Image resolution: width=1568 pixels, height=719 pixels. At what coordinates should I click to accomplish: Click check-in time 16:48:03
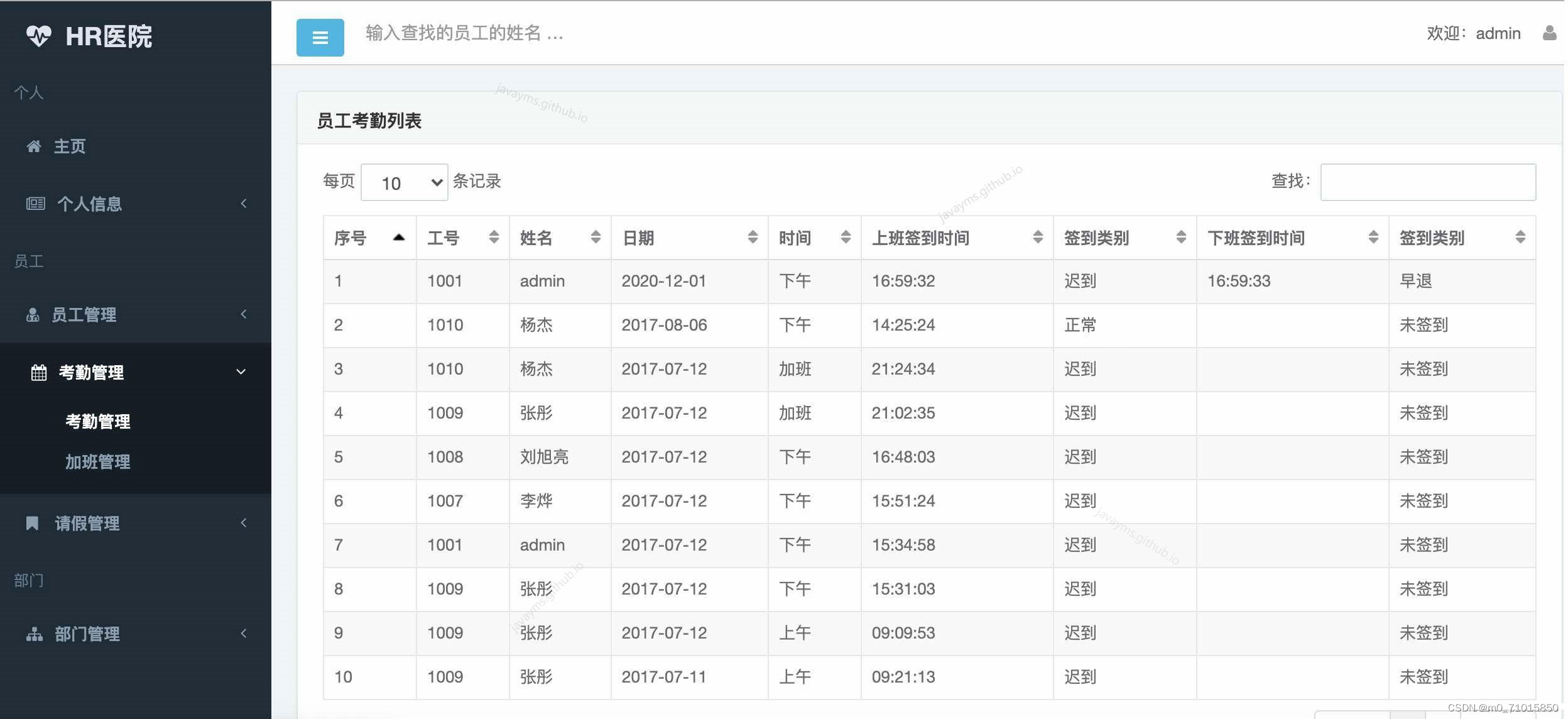(903, 457)
